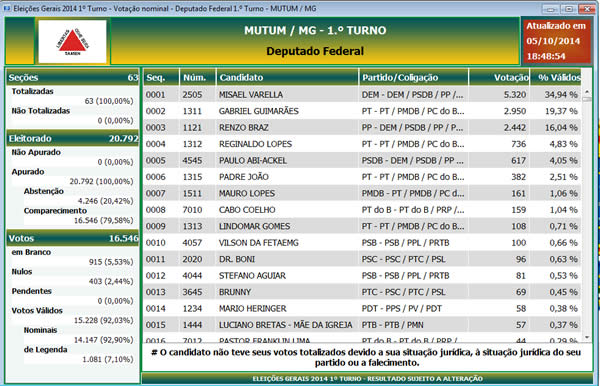Select the PADRE JOÃO candidate row
The width and height of the screenshot is (600, 386).
coord(362,177)
